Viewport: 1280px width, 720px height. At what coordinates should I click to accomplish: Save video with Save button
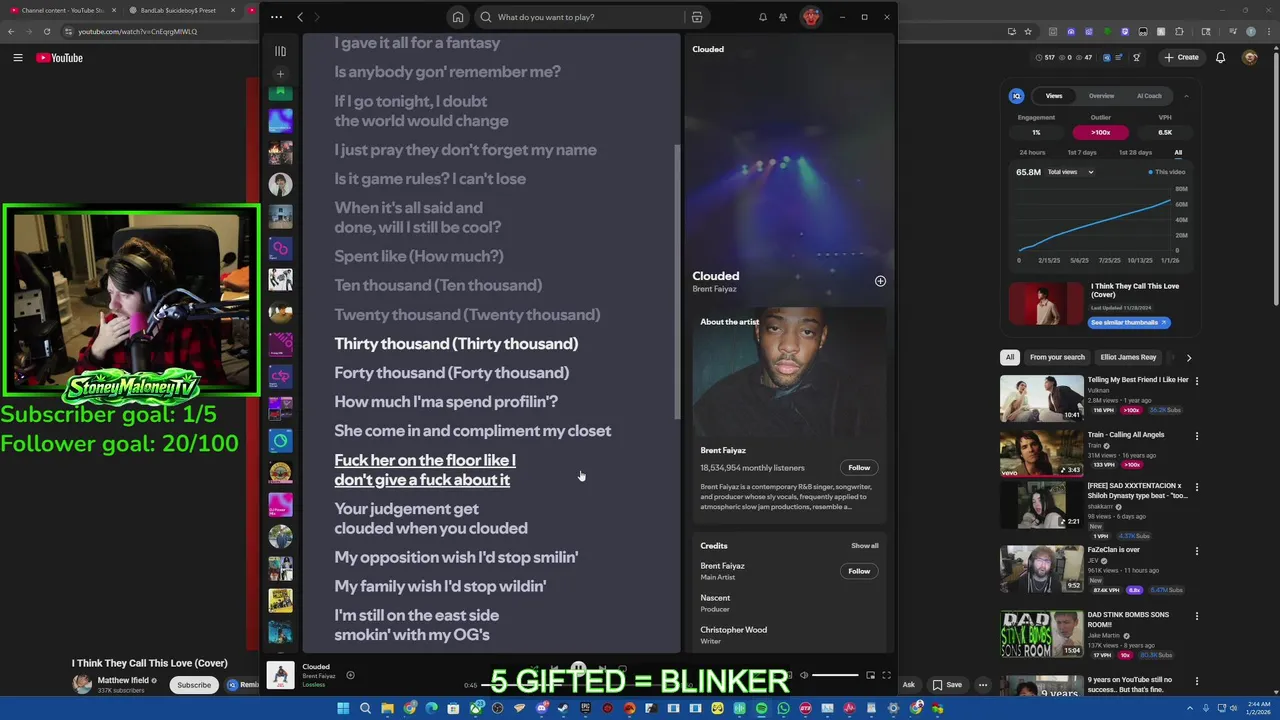click(x=947, y=685)
